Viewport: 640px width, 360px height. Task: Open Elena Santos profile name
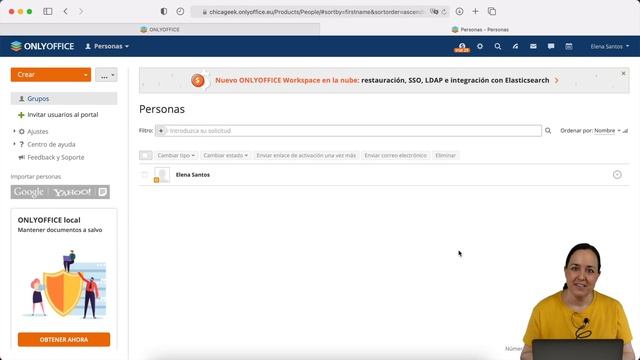193,175
